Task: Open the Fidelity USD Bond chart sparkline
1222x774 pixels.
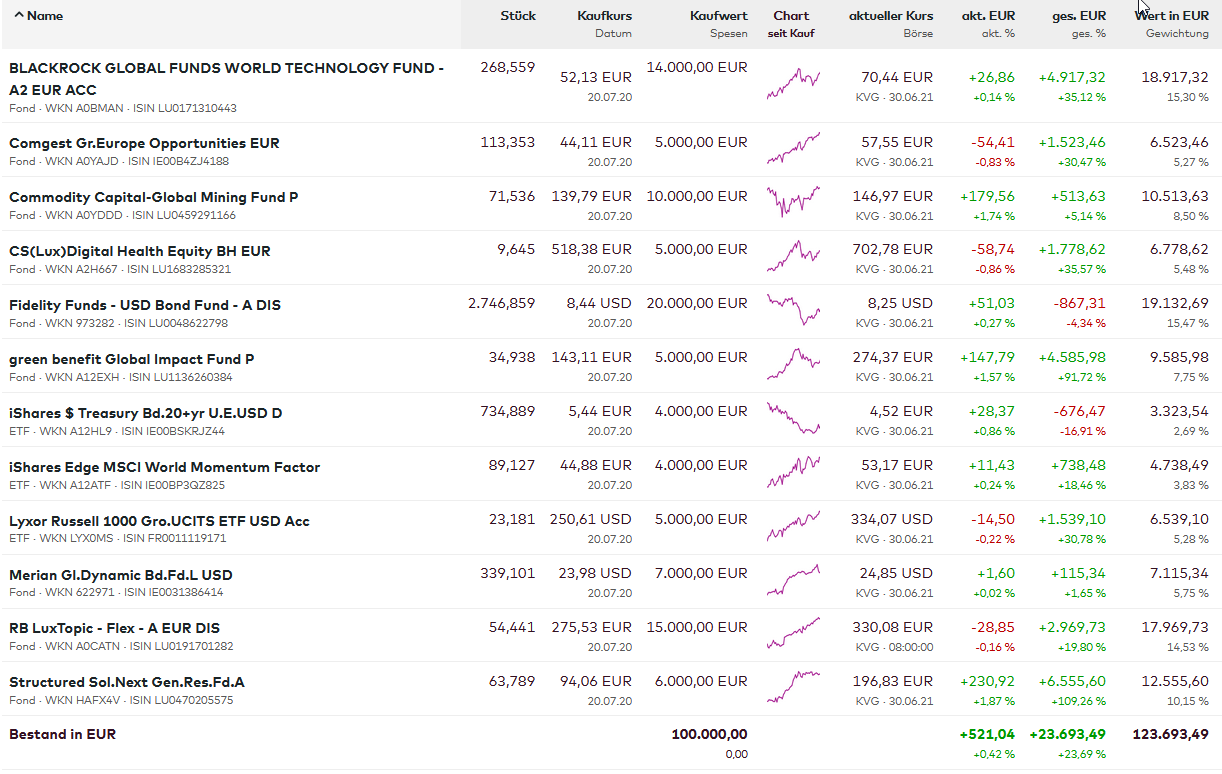Action: pyautogui.click(x=793, y=309)
